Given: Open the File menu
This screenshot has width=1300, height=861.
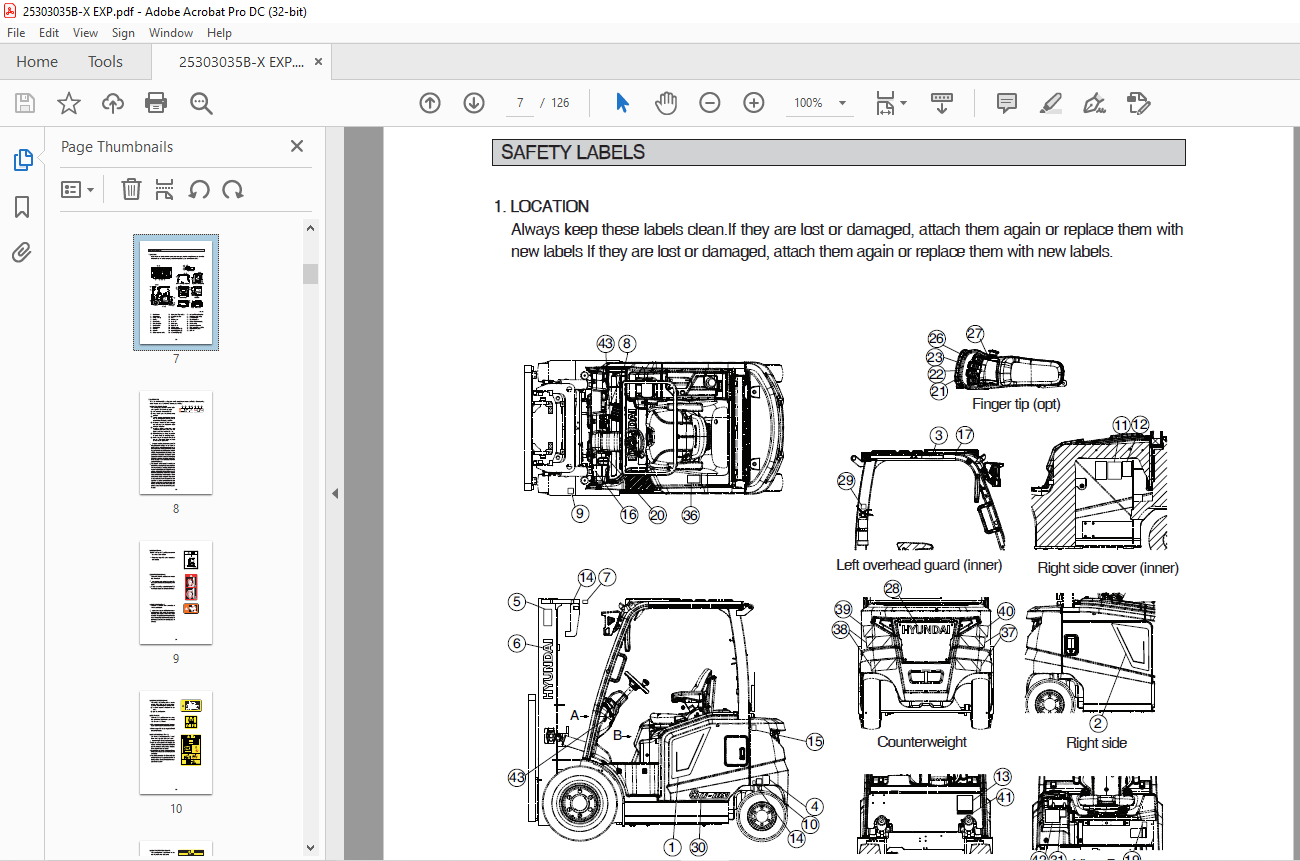Looking at the screenshot, I should click(x=16, y=33).
